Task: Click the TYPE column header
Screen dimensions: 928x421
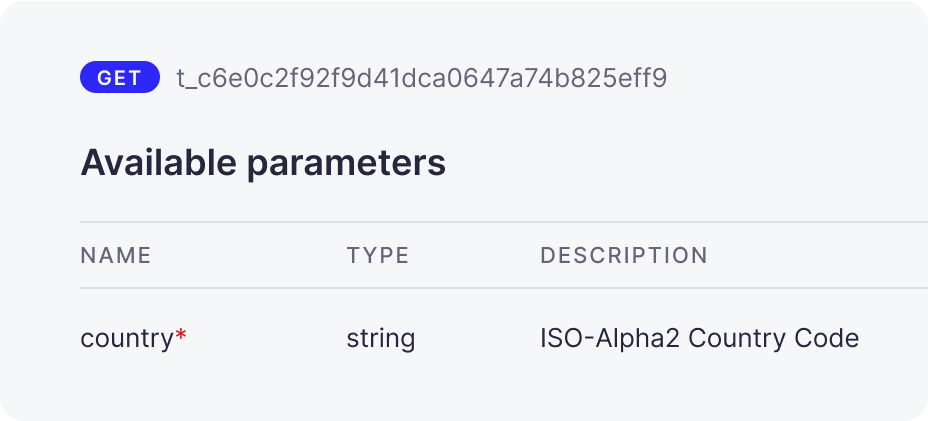Action: tap(378, 255)
